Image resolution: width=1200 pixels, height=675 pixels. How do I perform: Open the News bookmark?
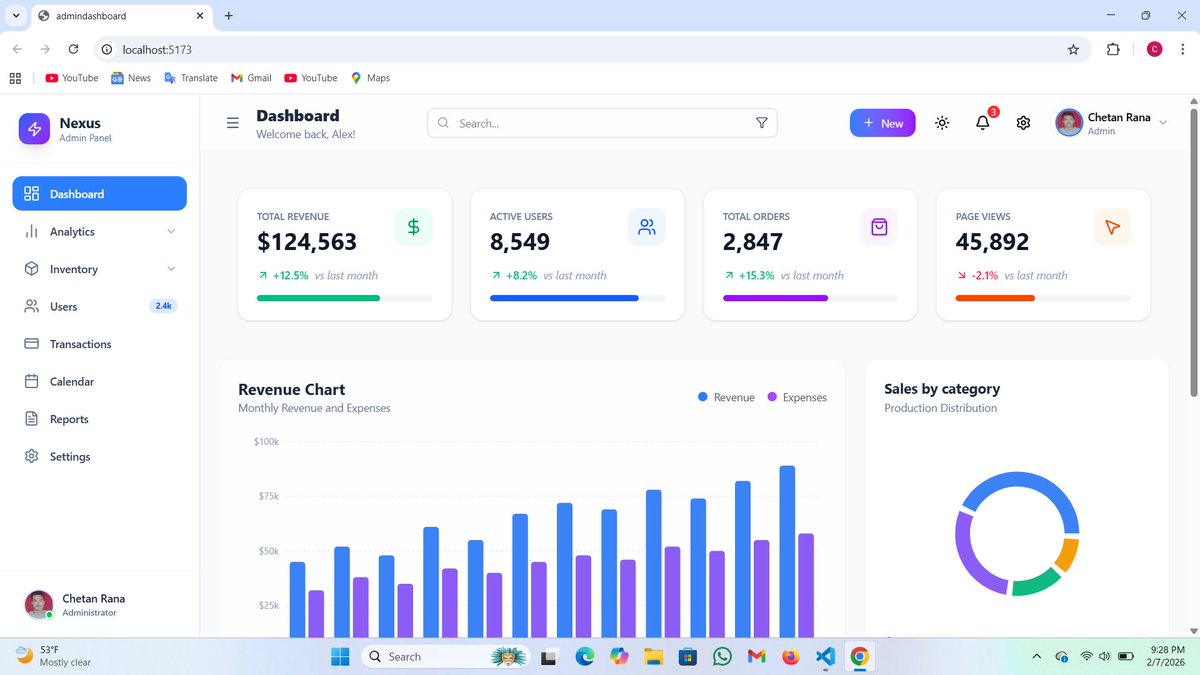pyautogui.click(x=131, y=78)
